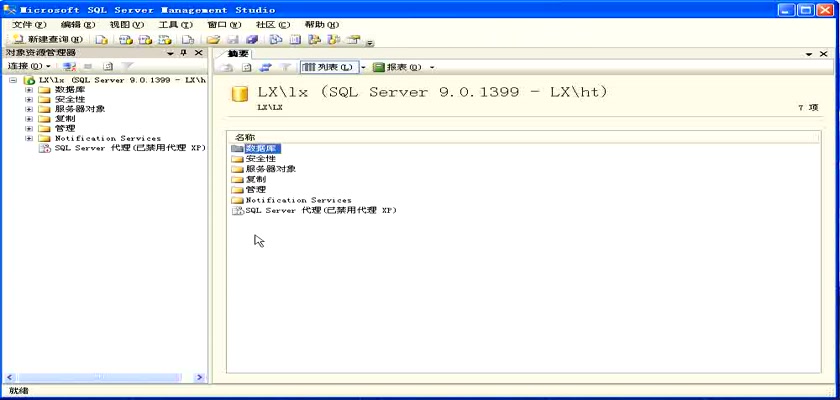Expand the 复制 tree node
The image size is (840, 400).
click(x=29, y=119)
